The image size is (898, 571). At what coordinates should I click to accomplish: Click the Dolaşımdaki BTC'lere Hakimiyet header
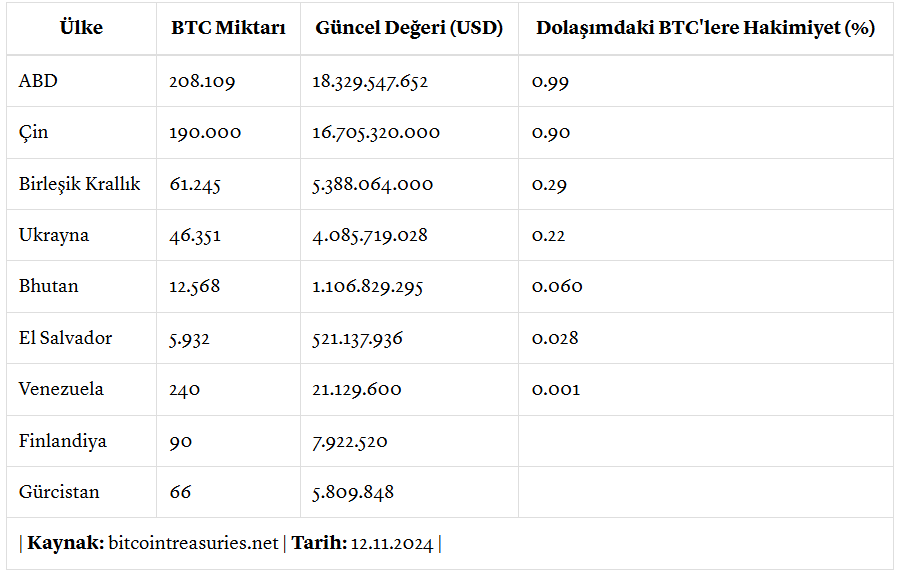[705, 28]
